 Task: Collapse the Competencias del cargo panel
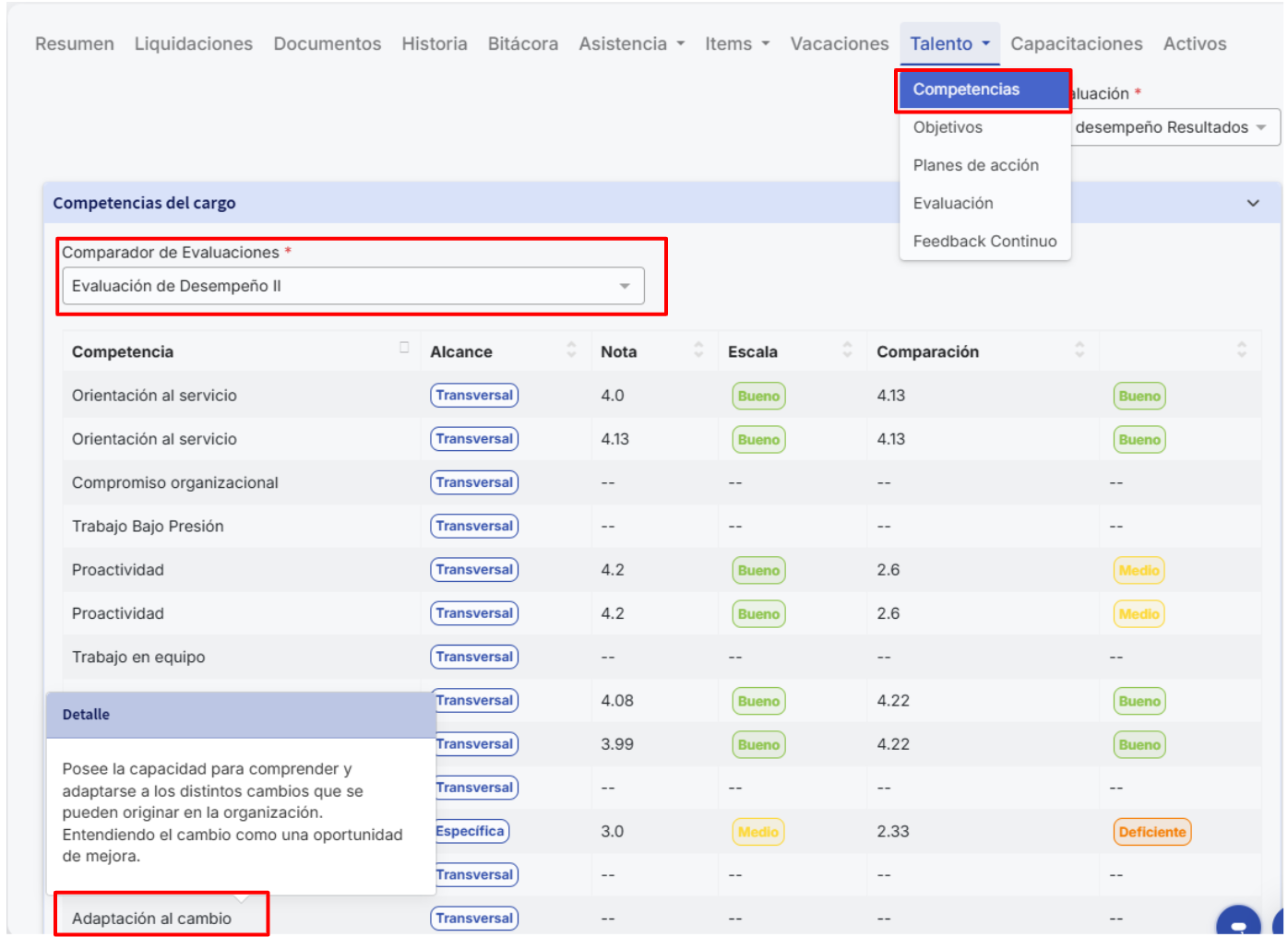[x=1252, y=203]
